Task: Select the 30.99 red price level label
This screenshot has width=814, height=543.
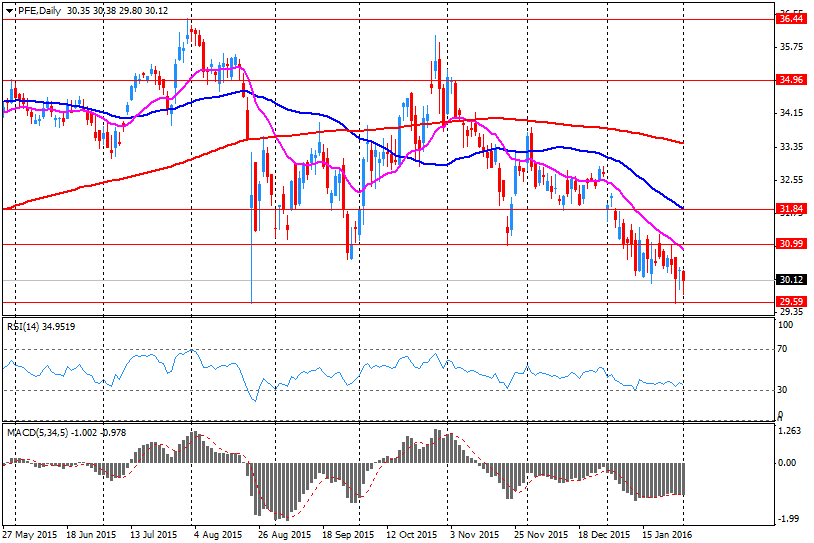Action: 791,243
